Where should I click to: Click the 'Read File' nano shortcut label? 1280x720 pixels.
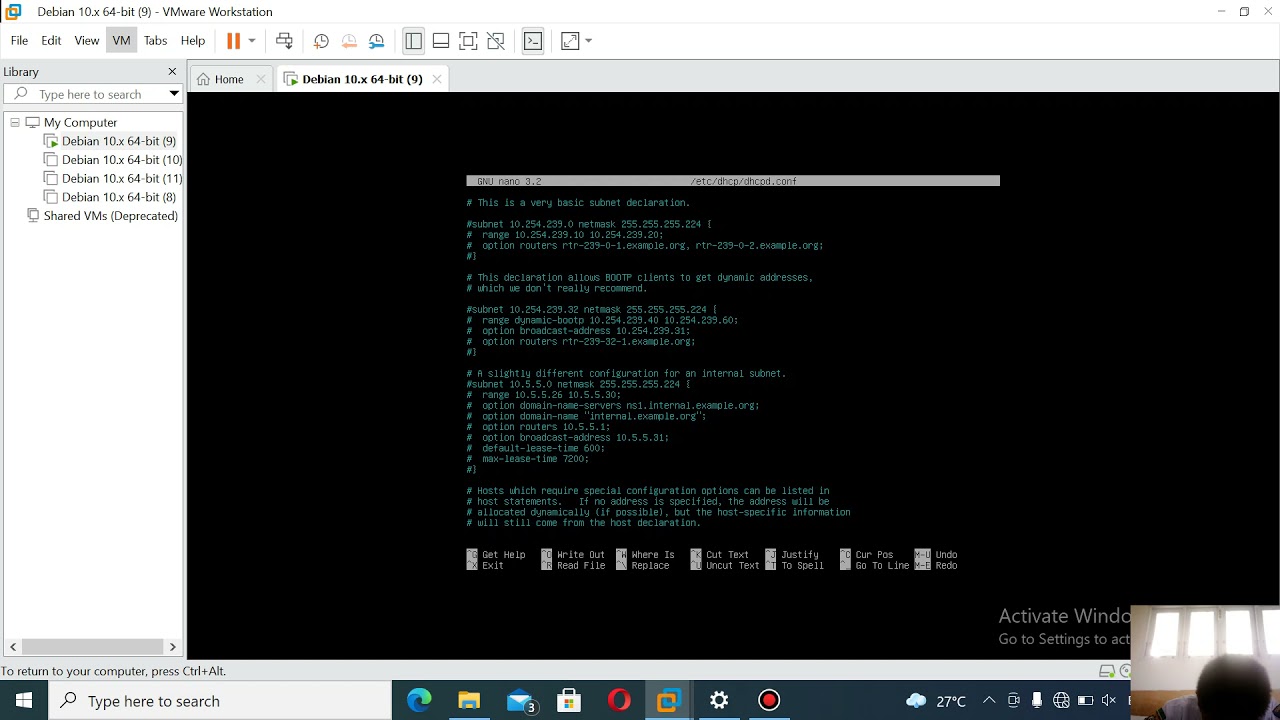pos(581,566)
